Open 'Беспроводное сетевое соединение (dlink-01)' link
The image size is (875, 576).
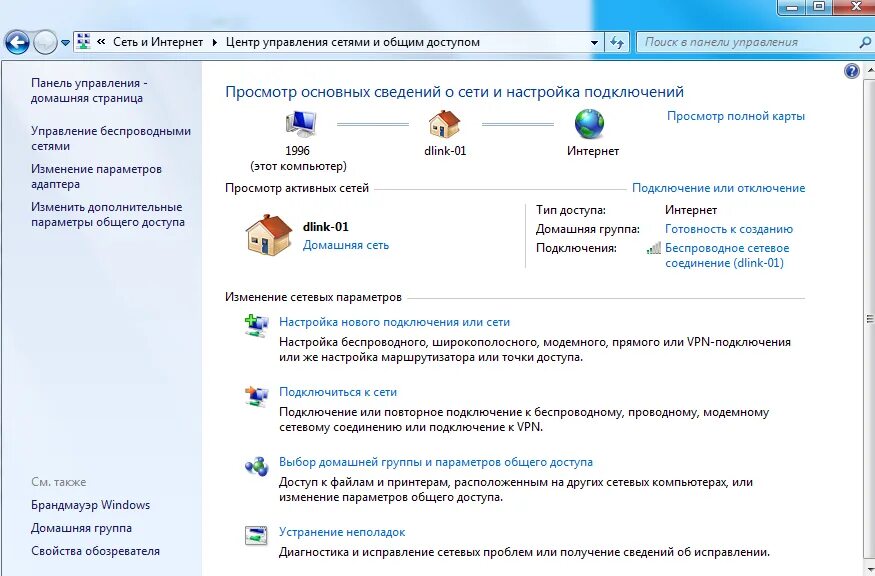pos(727,256)
